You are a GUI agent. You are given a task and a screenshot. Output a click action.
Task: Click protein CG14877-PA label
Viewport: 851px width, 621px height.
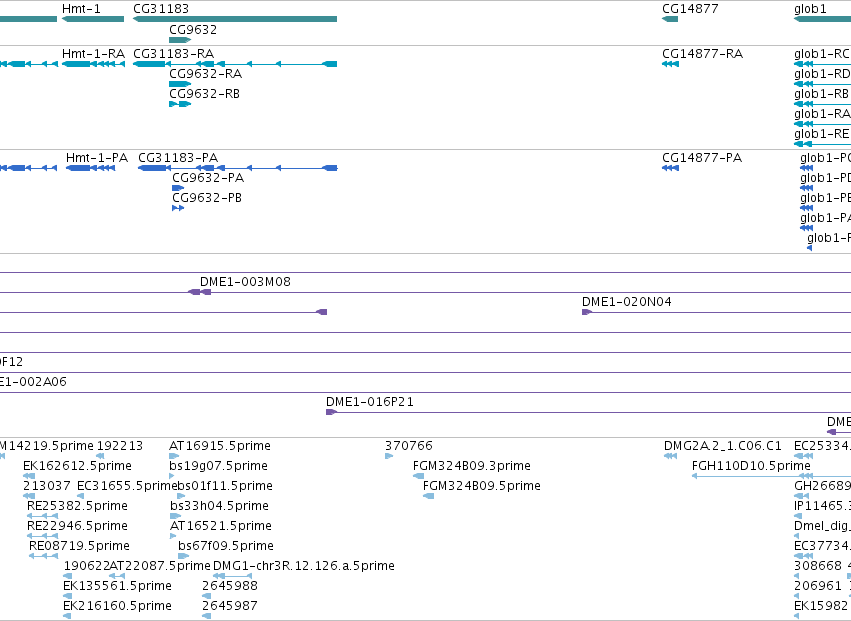(x=702, y=158)
